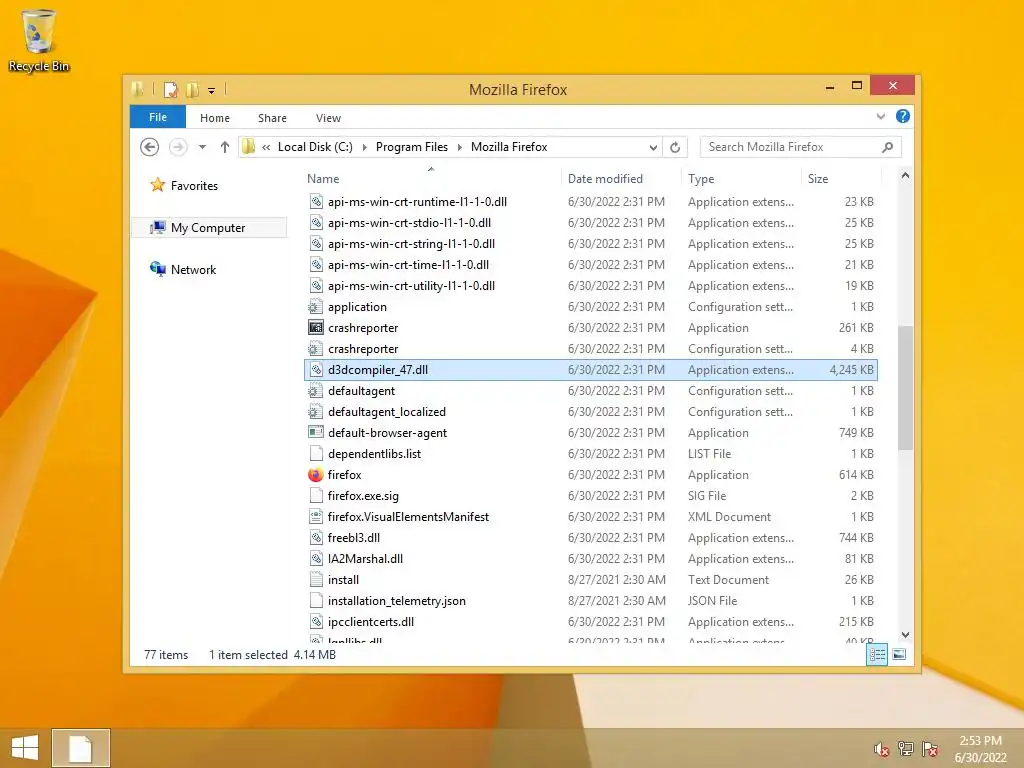This screenshot has height=768, width=1024.
Task: Open the recent locations dropdown arrow
Action: [x=202, y=147]
